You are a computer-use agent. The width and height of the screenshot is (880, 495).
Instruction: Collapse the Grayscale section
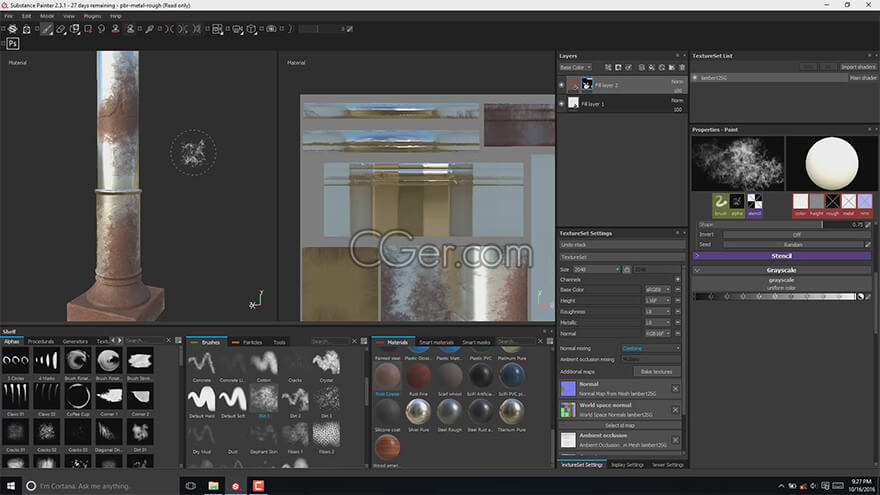782,271
